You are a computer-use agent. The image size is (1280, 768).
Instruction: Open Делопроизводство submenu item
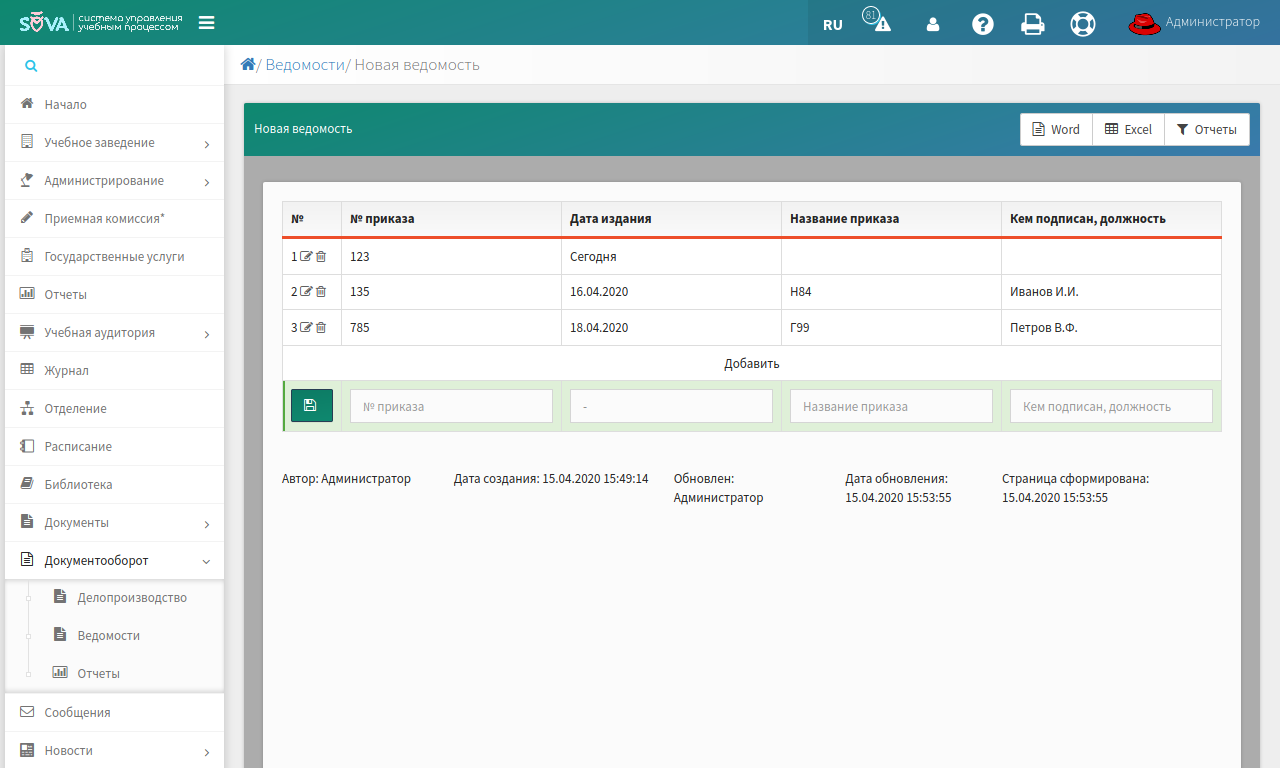(131, 598)
